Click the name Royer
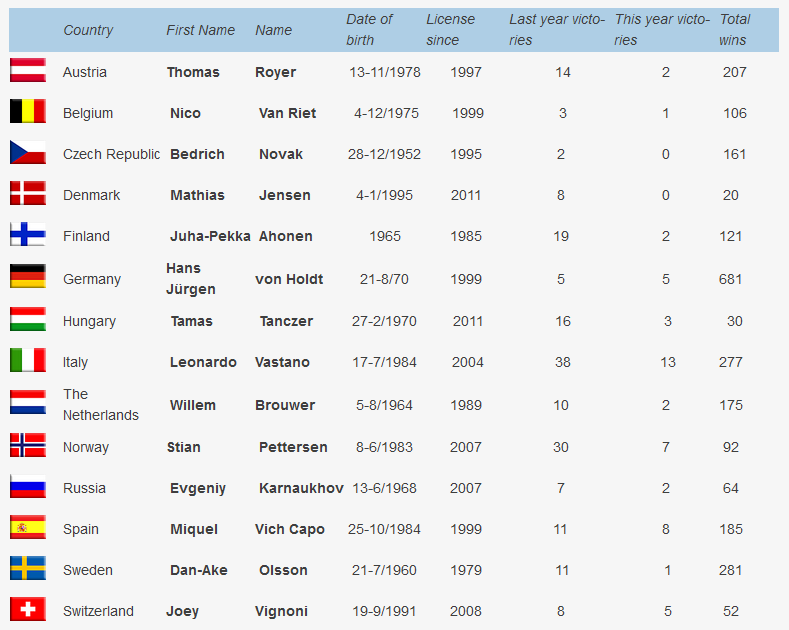 click(275, 72)
